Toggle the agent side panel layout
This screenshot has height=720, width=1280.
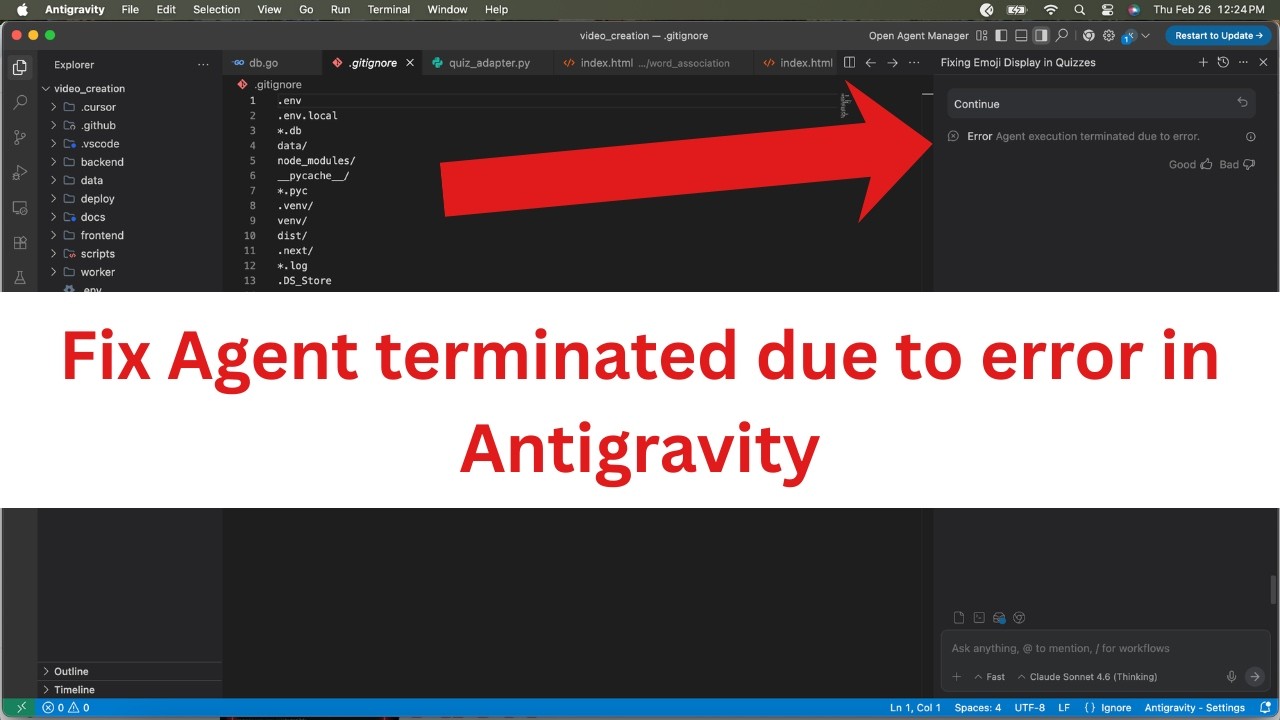pyautogui.click(x=1041, y=35)
